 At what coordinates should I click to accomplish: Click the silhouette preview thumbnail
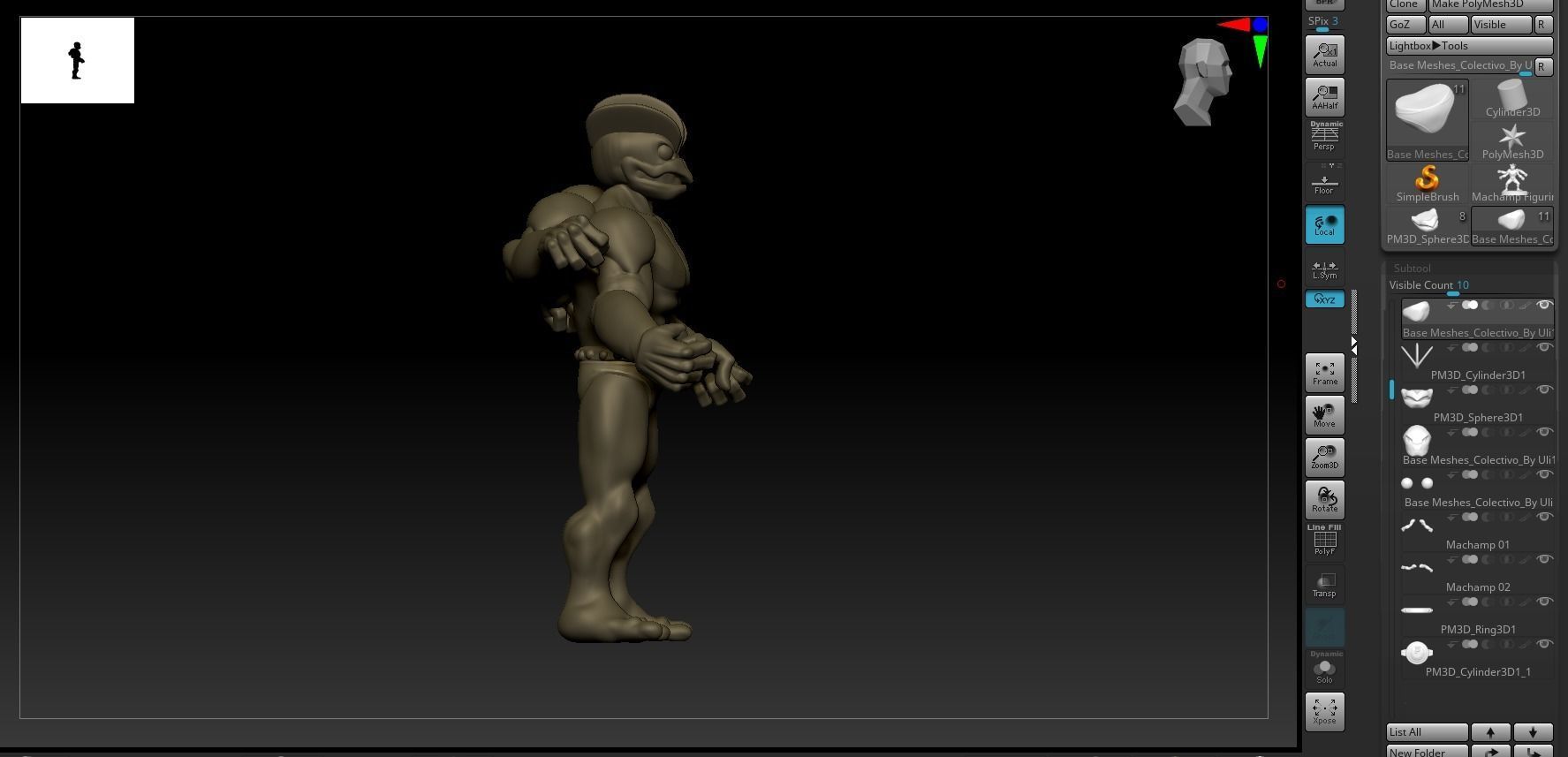tap(78, 60)
